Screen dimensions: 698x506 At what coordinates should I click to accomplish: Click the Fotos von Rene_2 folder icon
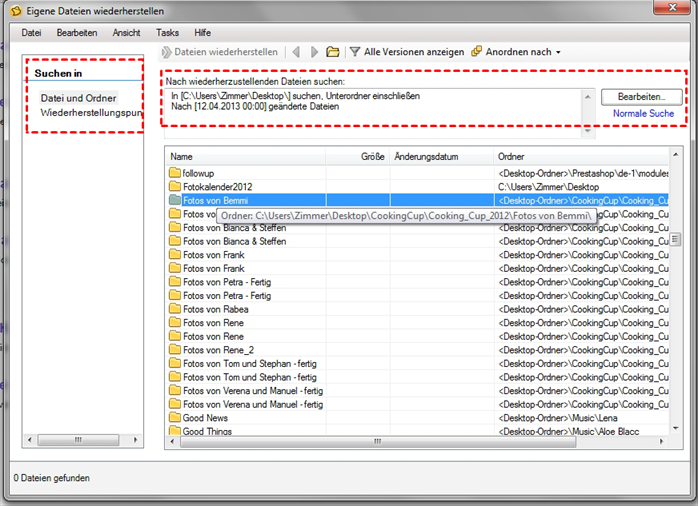(x=175, y=350)
